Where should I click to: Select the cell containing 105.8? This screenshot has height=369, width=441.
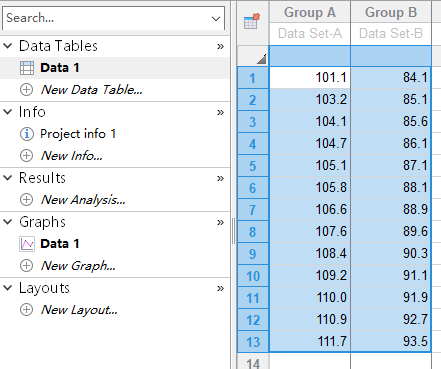coord(310,188)
